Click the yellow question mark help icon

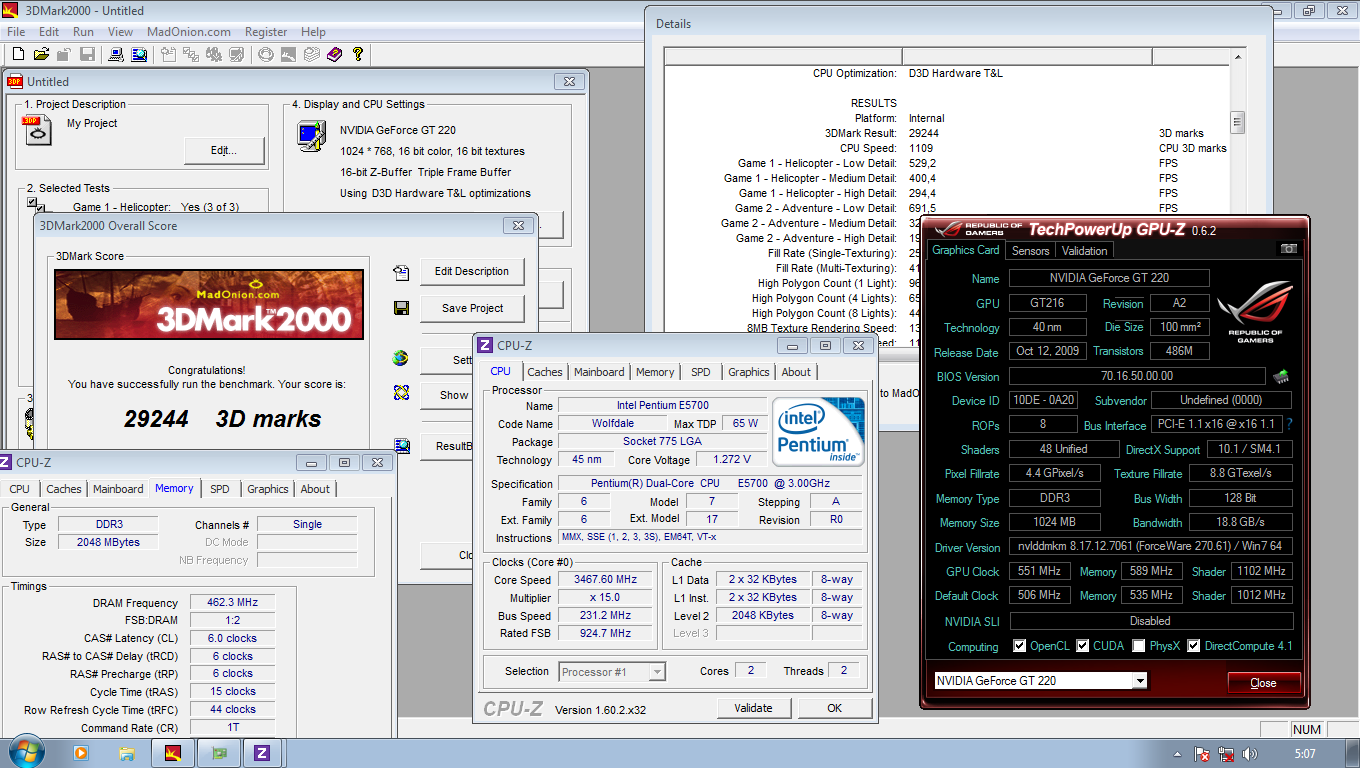pos(358,54)
